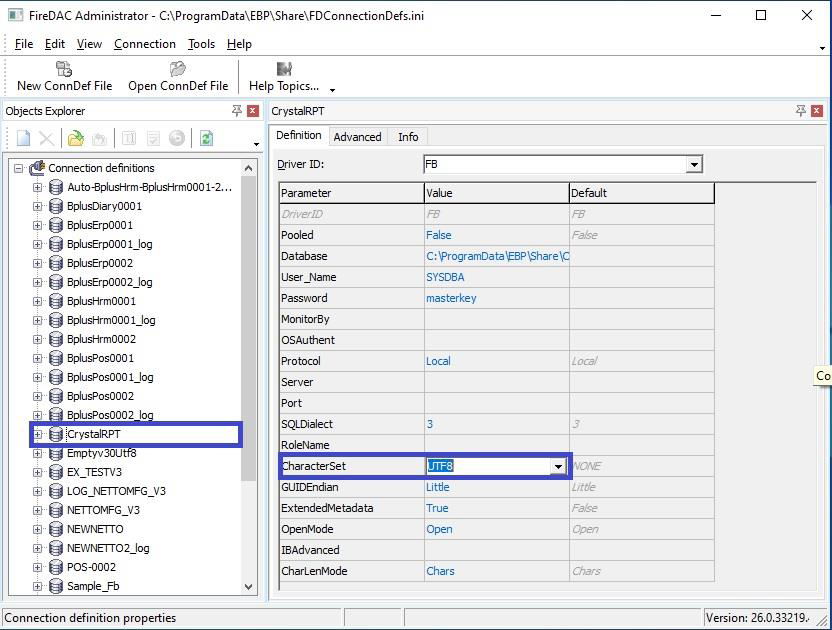
Task: Select the NETTOMFG_V3 connection definition
Action: tap(103, 510)
